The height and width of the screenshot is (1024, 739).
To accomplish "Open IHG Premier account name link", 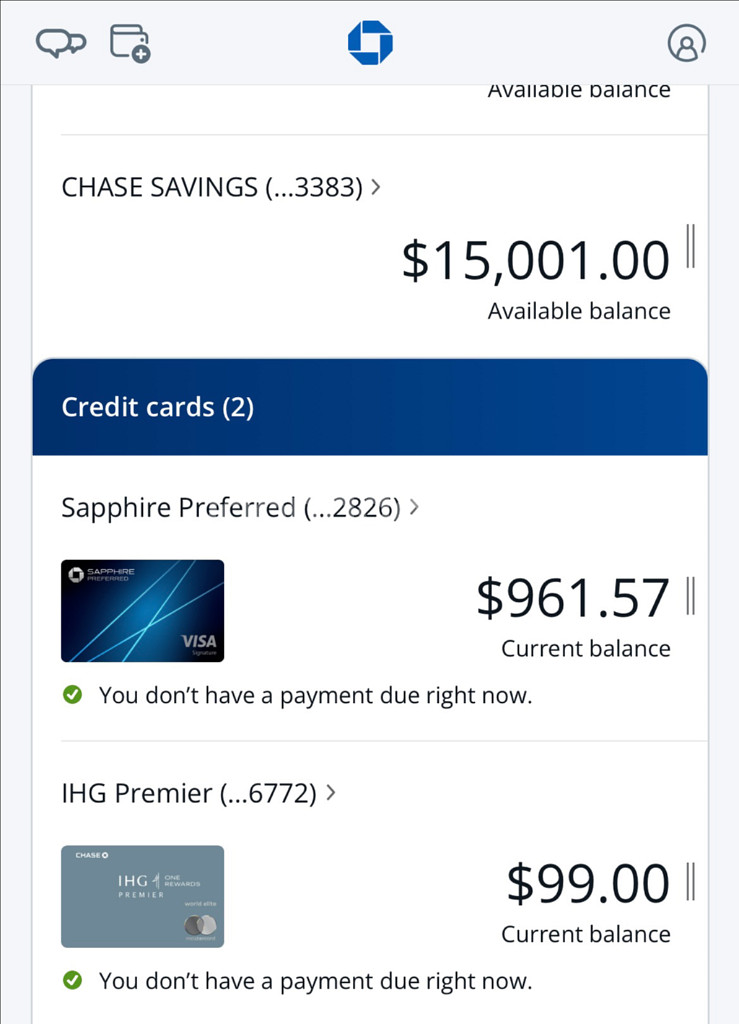I will tap(189, 793).
